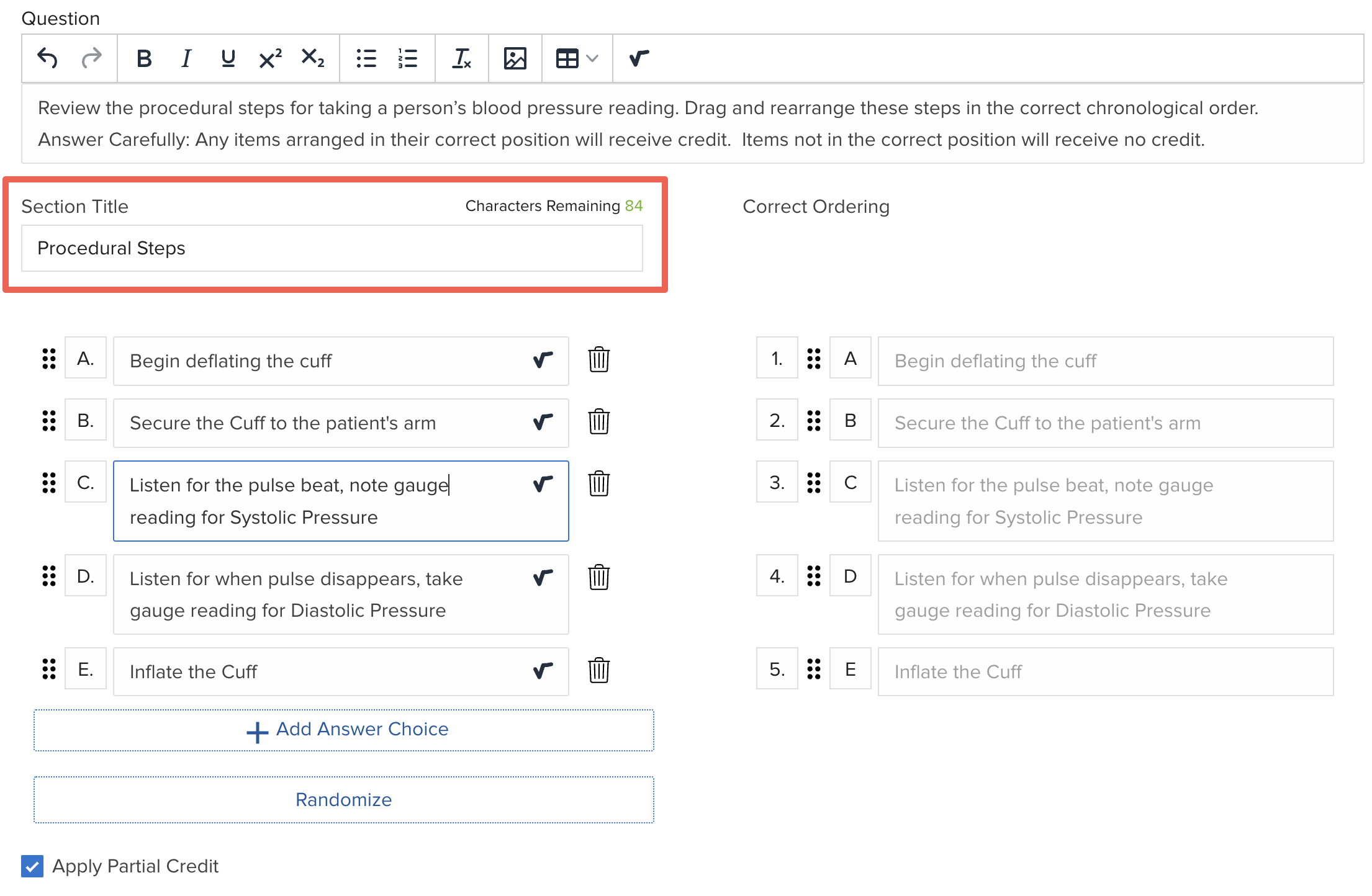Open equation editor for answer D

point(543,578)
